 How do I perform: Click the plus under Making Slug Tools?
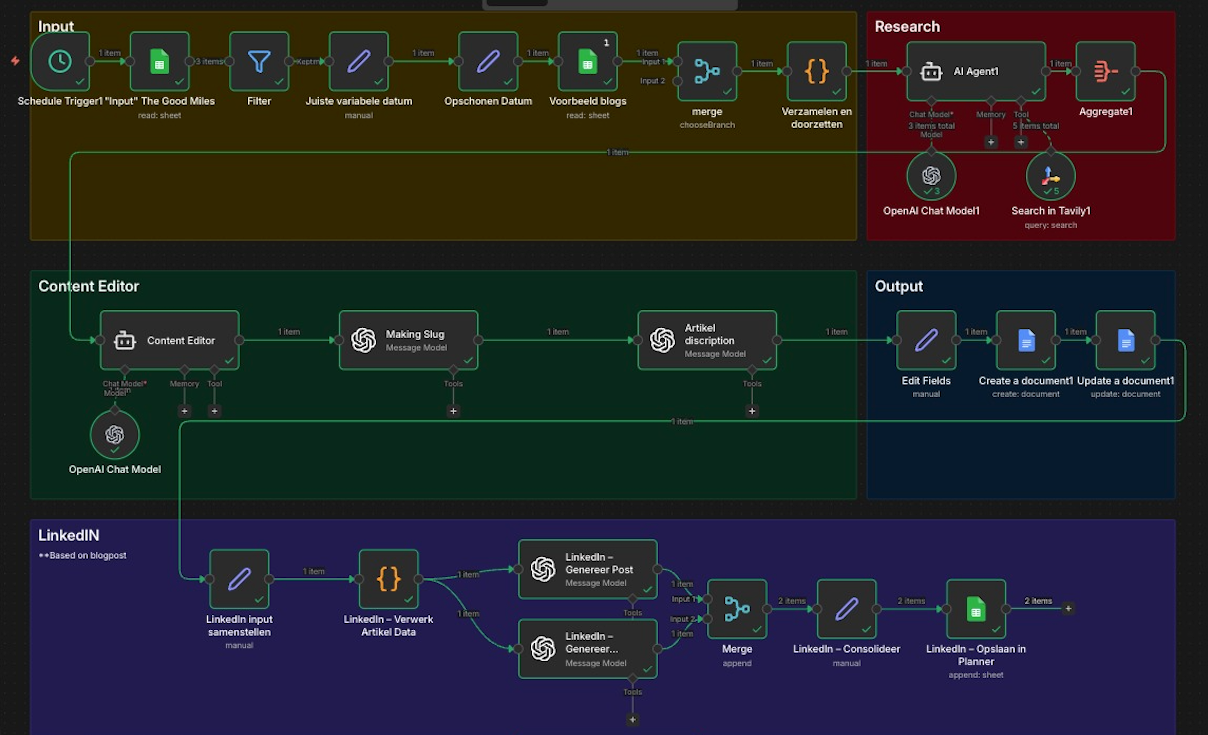[453, 410]
